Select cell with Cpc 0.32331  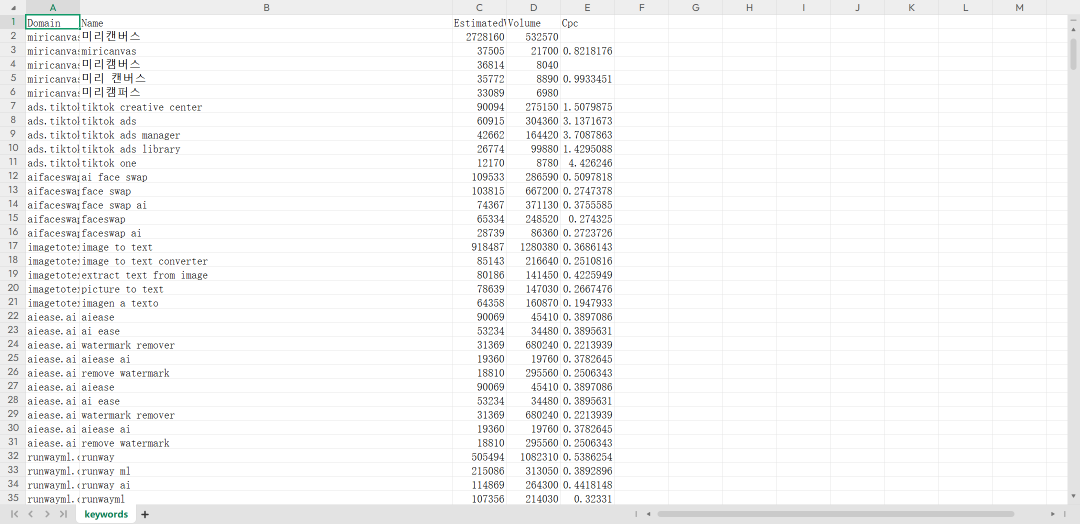coord(587,499)
